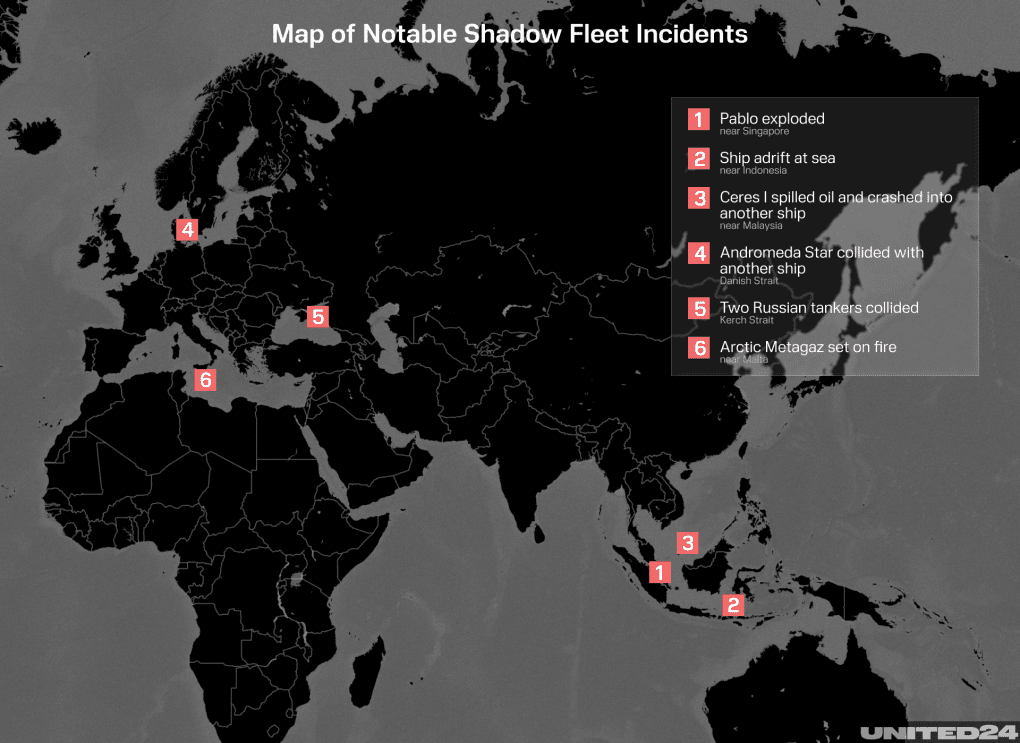The image size is (1020, 743).
Task: Select the 'Pablo exploded' legend entry
Action: [772, 118]
